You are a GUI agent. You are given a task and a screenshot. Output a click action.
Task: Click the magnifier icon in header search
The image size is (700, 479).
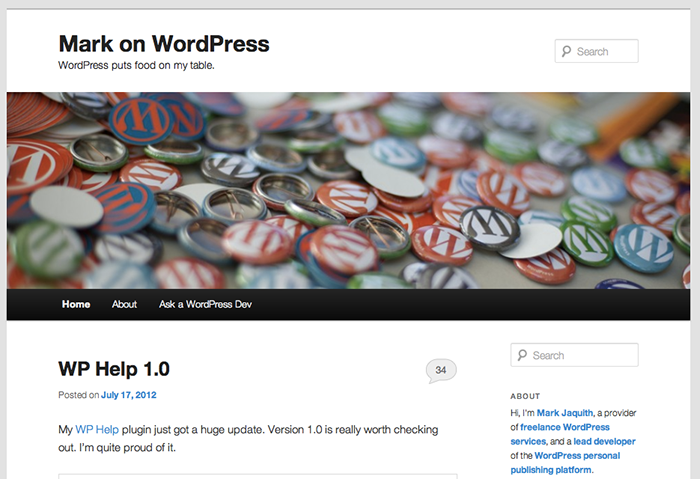[x=567, y=52]
